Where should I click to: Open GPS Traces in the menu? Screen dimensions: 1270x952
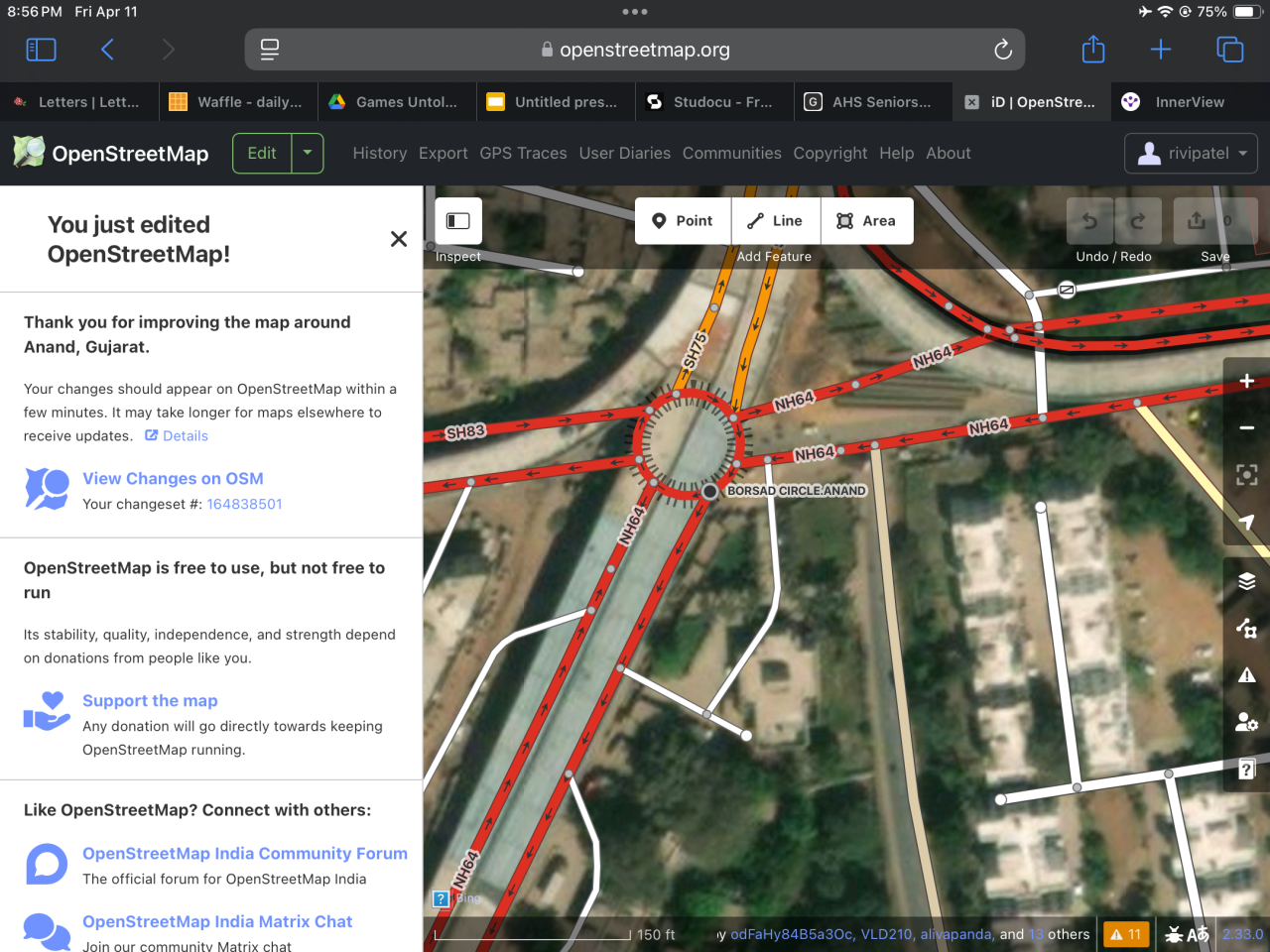pos(524,154)
